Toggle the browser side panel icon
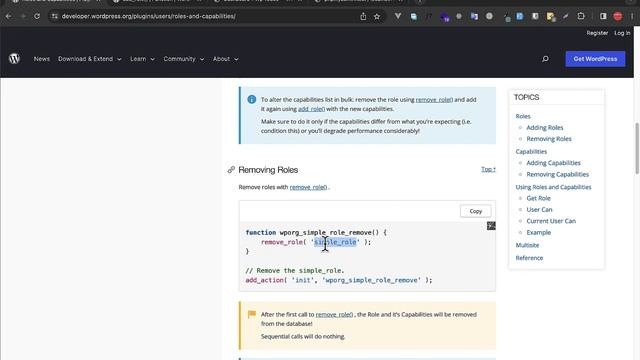Image resolution: width=640 pixels, height=360 pixels. pyautogui.click(x=603, y=16)
